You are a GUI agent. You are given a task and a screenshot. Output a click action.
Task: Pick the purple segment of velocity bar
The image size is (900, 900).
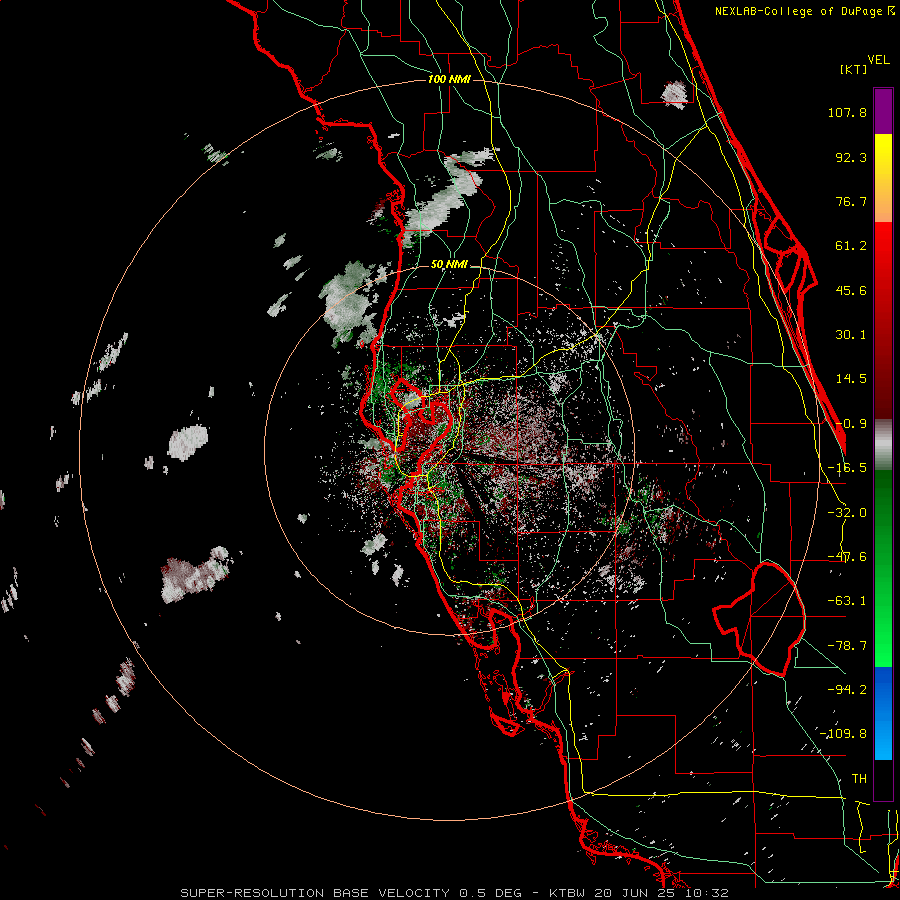(x=883, y=111)
